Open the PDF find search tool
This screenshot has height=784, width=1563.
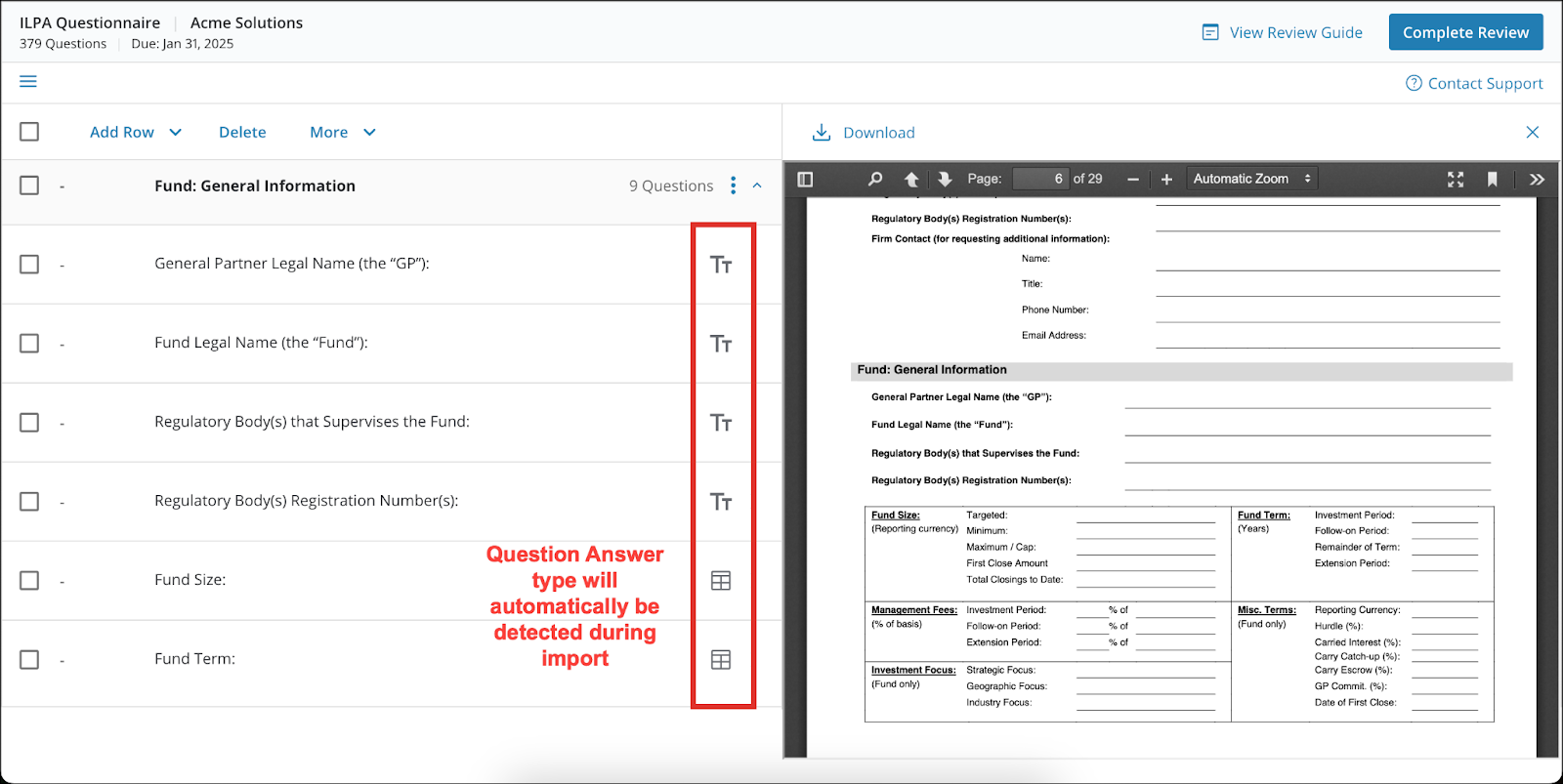tap(875, 179)
